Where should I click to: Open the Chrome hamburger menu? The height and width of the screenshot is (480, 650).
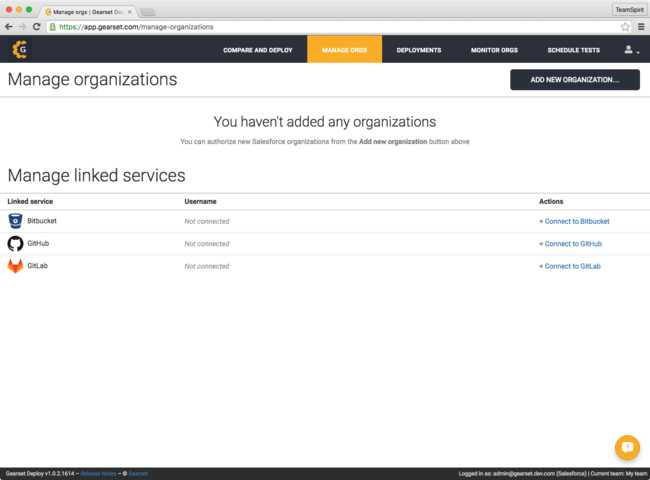pos(641,27)
